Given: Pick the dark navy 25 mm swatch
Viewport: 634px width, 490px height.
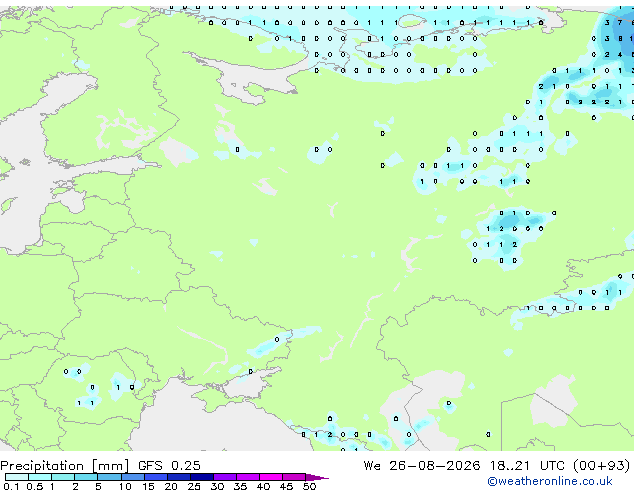Looking at the screenshot, I should point(202,477).
